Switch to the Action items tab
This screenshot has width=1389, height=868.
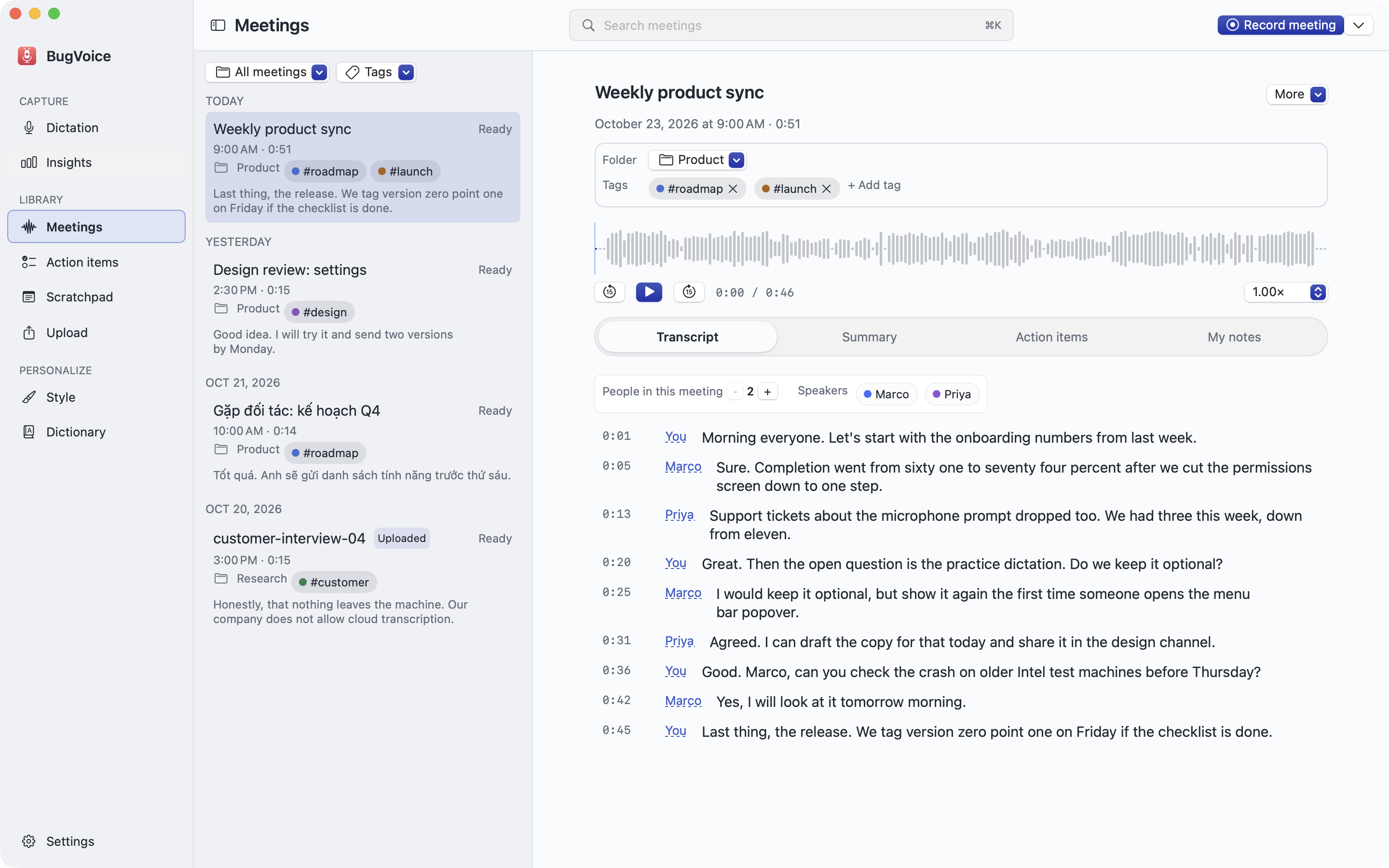(x=1051, y=337)
